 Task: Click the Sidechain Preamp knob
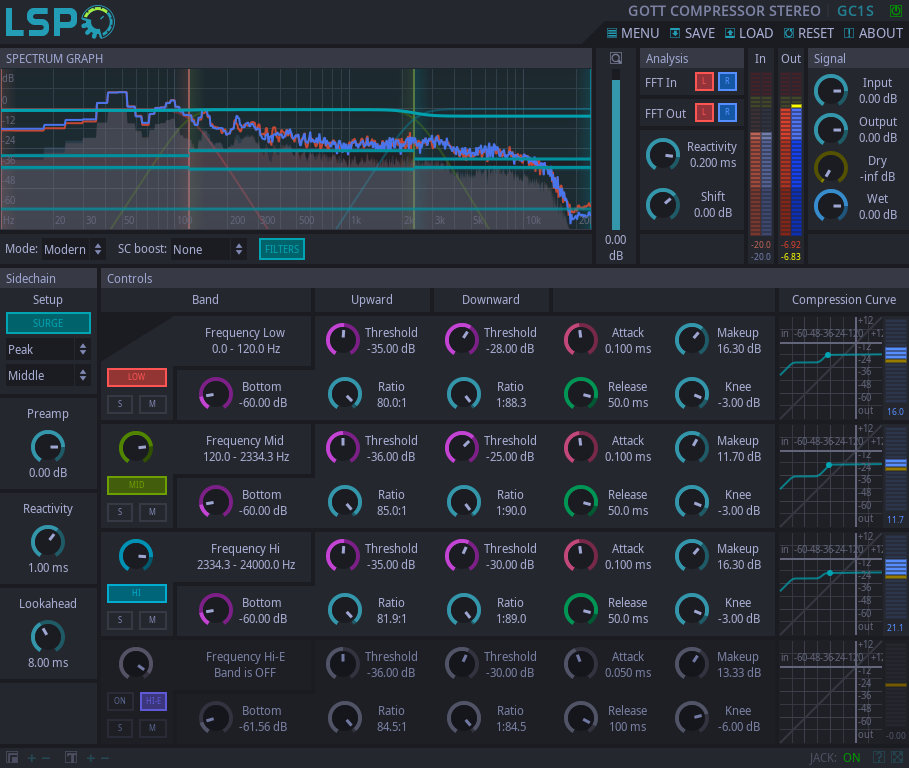48,447
